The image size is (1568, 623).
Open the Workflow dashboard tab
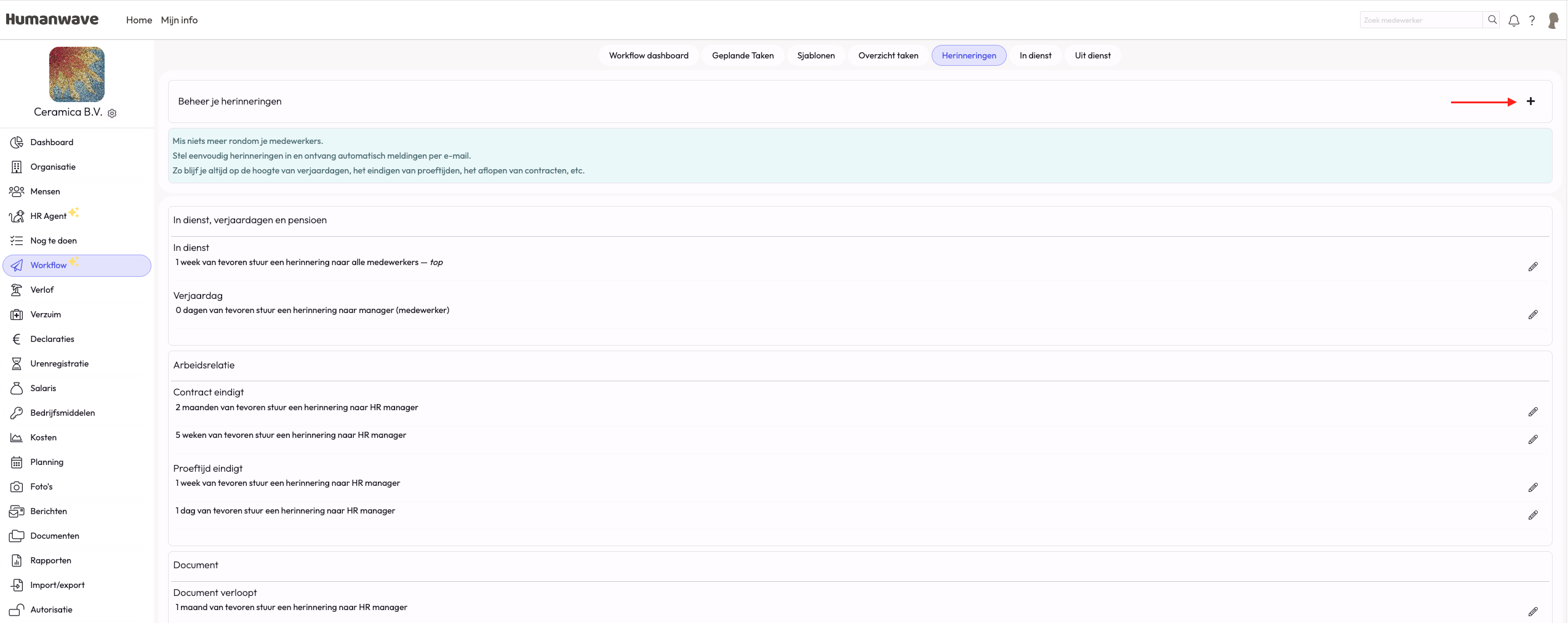(648, 55)
